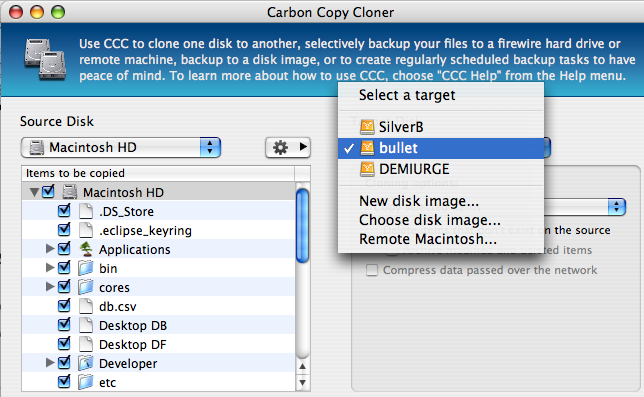The image size is (644, 397).
Task: Click the Desktop DF file icon
Action: [x=85, y=344]
